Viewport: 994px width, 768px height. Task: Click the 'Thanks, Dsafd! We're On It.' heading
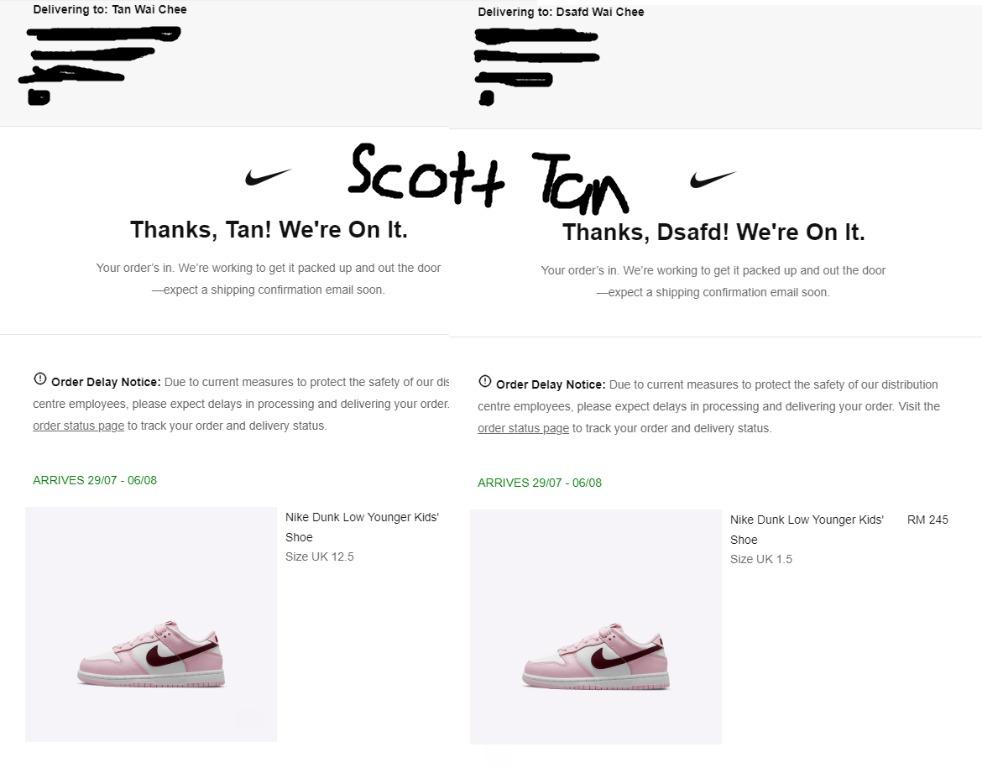[714, 232]
